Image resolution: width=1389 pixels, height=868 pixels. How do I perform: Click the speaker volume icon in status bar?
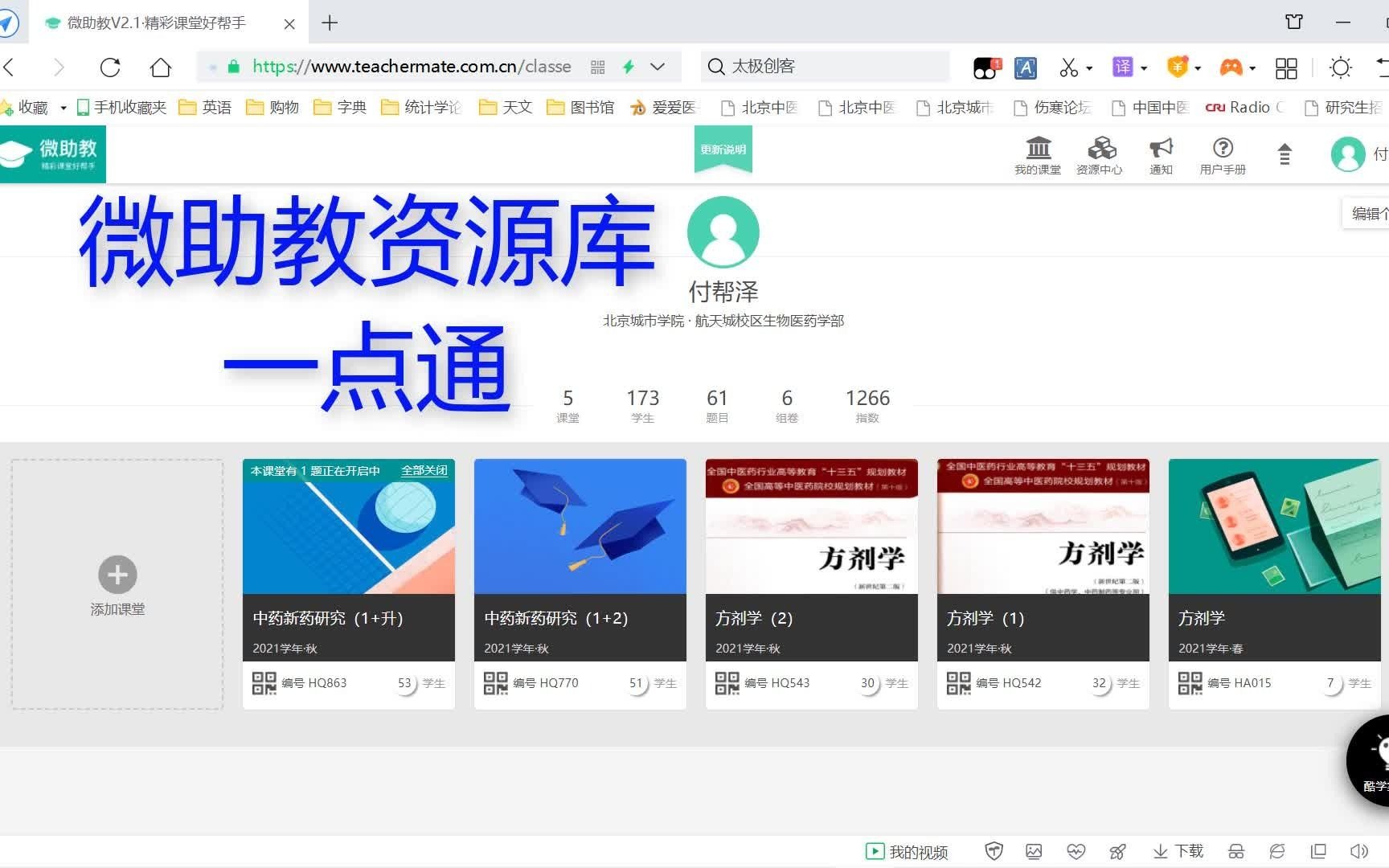(1359, 852)
